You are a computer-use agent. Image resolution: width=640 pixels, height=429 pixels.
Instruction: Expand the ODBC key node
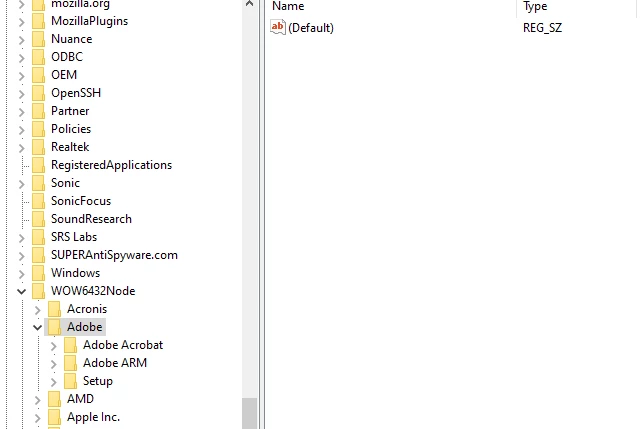(22, 58)
